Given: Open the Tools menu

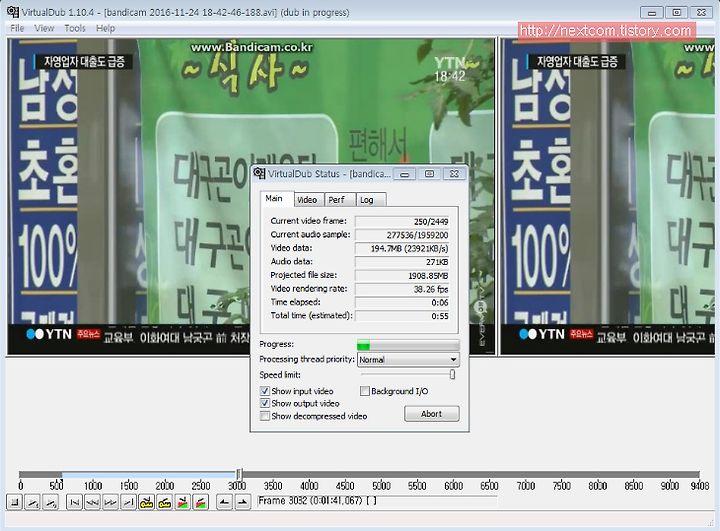Looking at the screenshot, I should click(75, 28).
